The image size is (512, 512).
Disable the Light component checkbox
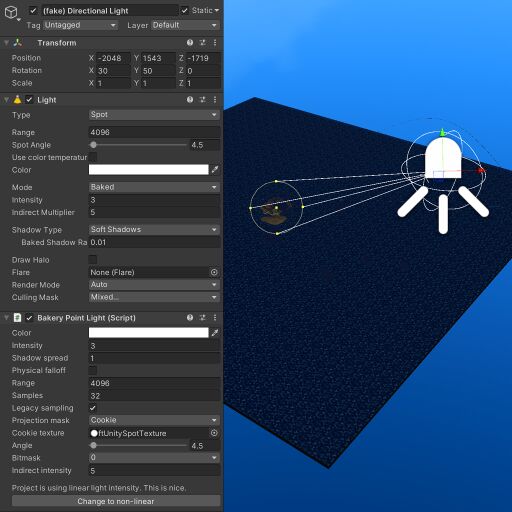click(29, 100)
